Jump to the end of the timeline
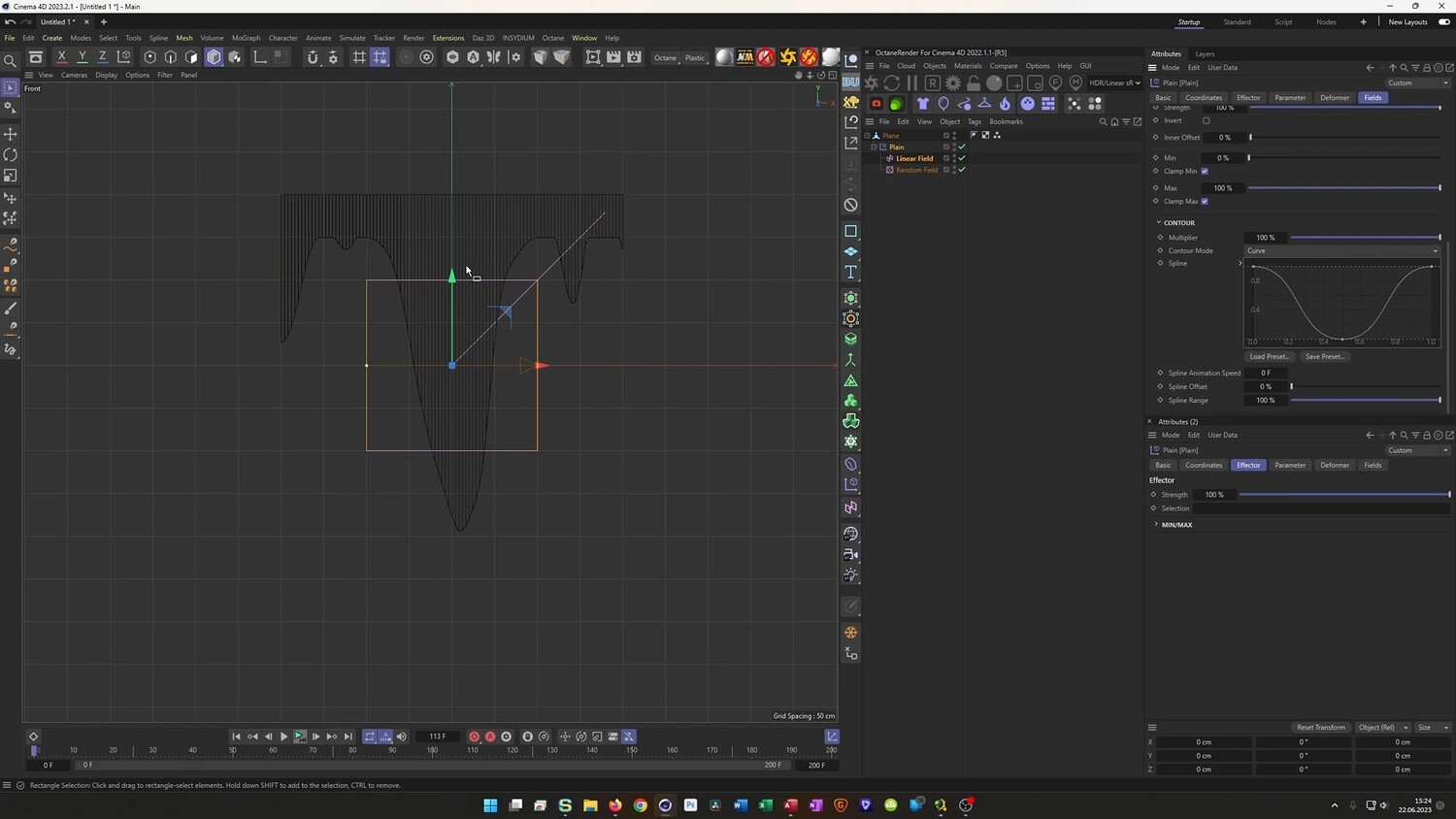This screenshot has width=1456, height=819. tap(348, 737)
